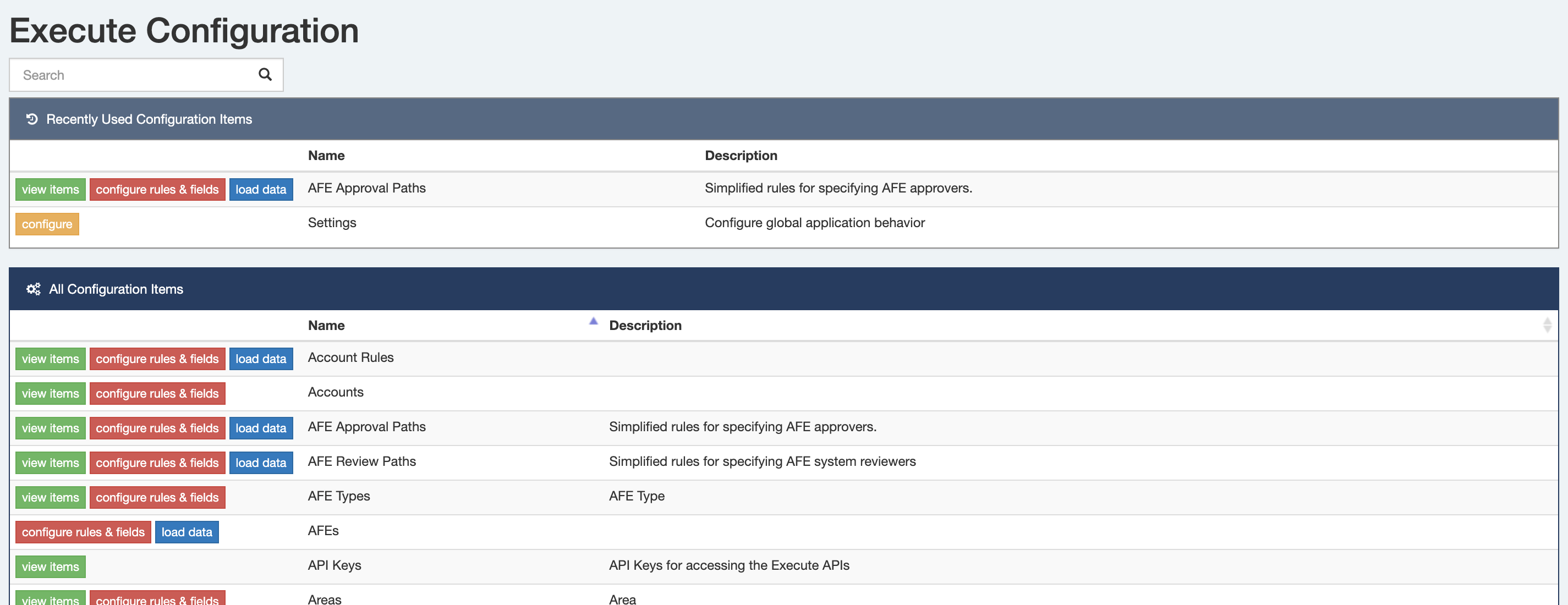This screenshot has width=1568, height=605.
Task: Click the All Configuration Items panel header
Action: (784, 289)
